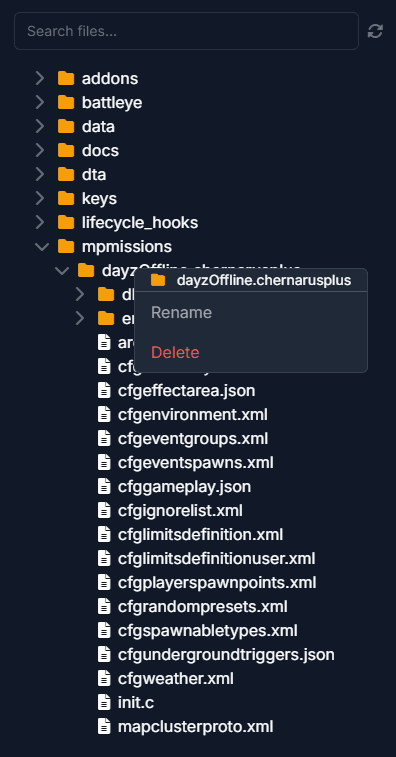Click the dta folder icon
Screen dimensions: 396x757
[x=66, y=174]
